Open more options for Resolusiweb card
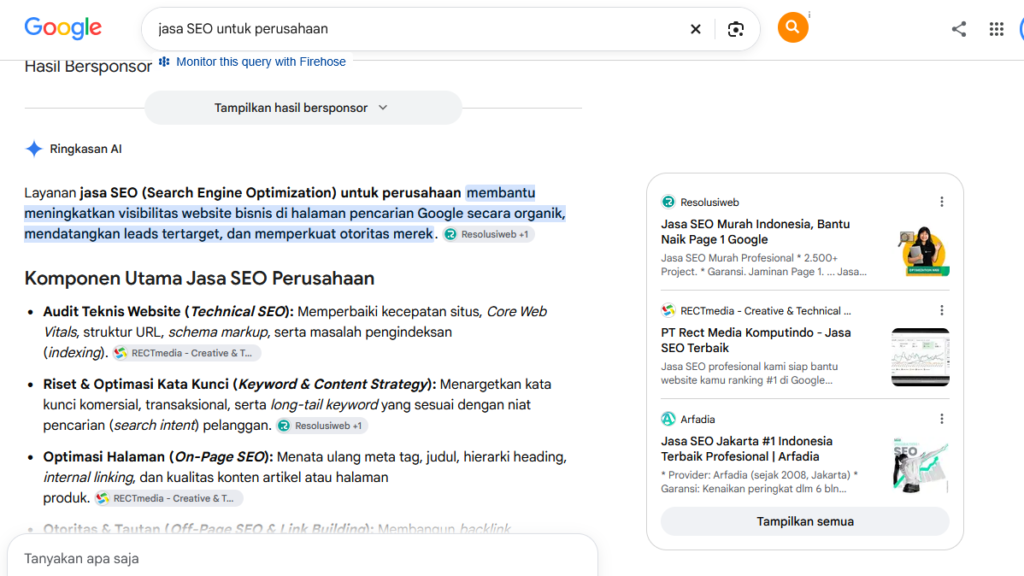1024x576 pixels. [x=942, y=202]
